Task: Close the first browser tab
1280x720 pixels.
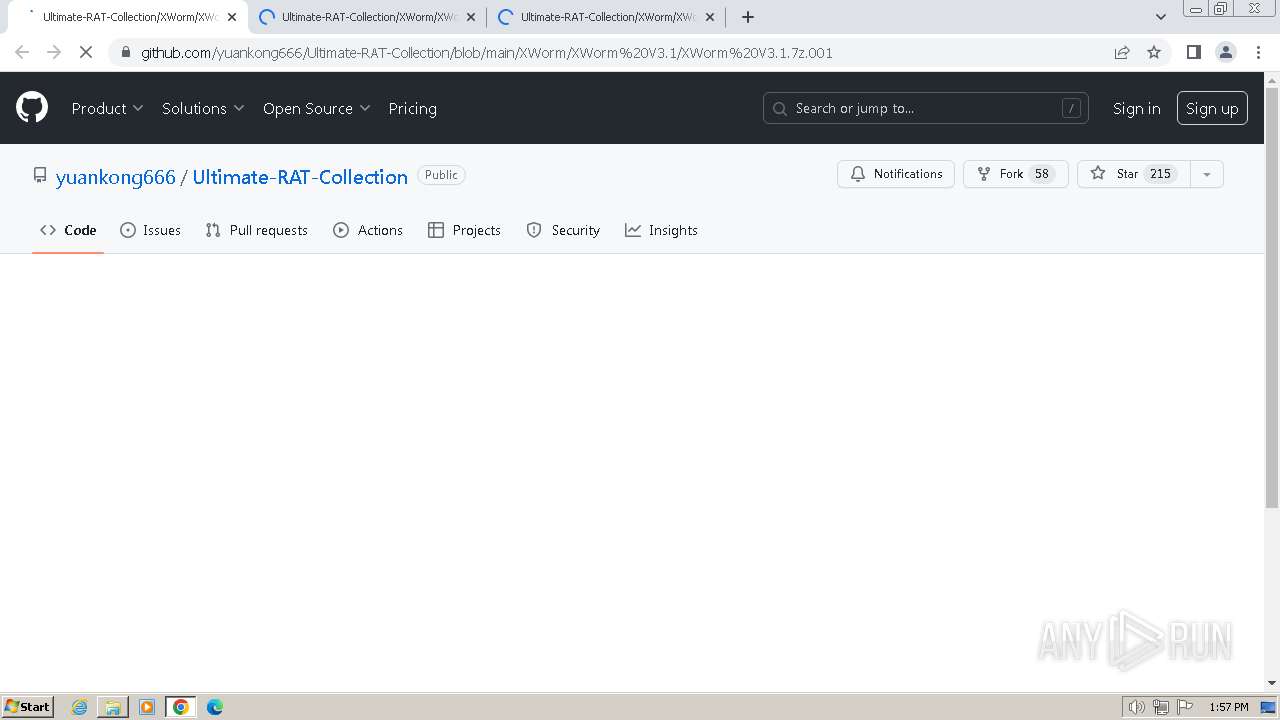Action: [231, 17]
